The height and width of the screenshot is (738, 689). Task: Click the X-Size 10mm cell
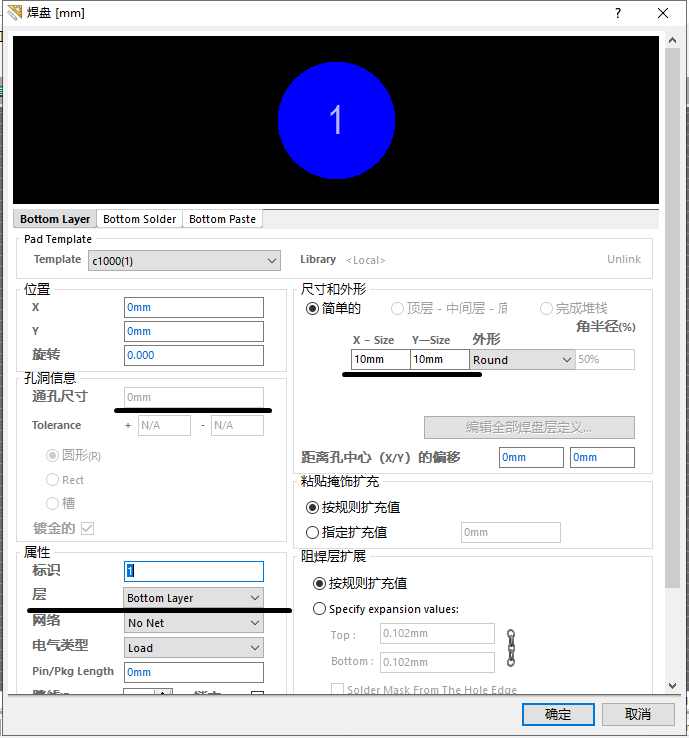pyautogui.click(x=381, y=360)
